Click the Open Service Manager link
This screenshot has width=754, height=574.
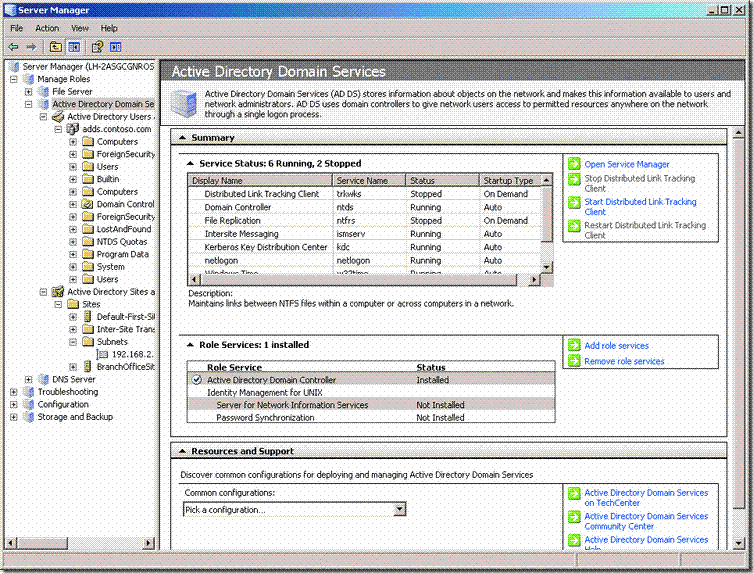[x=627, y=164]
